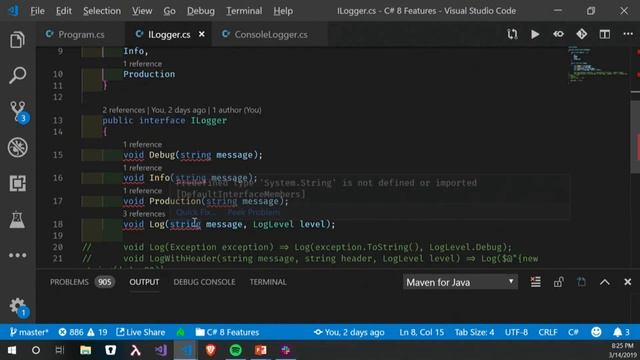
Task: Click the master branch in status bar
Action: click(29, 332)
